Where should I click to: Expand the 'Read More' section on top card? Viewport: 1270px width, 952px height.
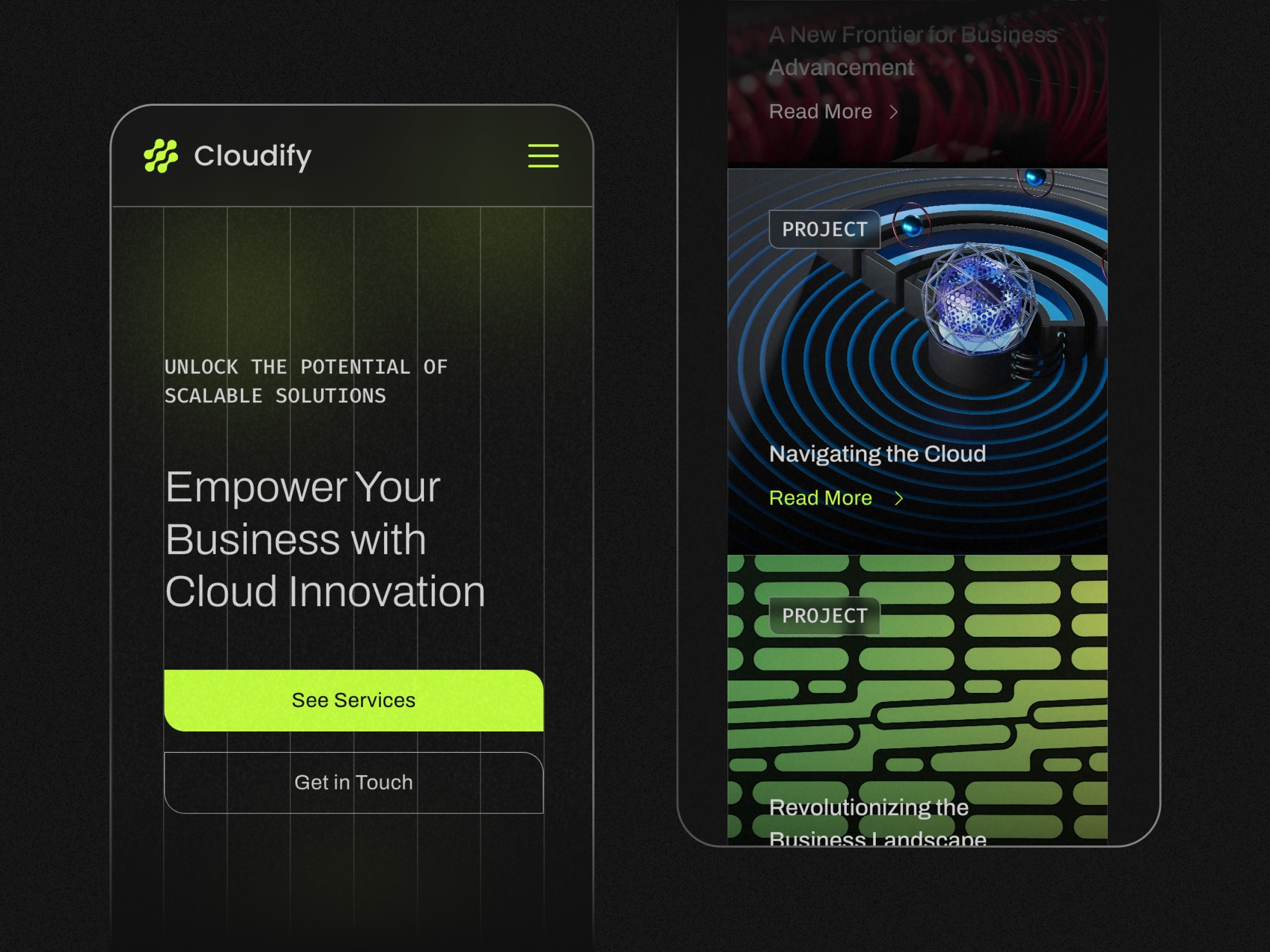click(x=820, y=110)
